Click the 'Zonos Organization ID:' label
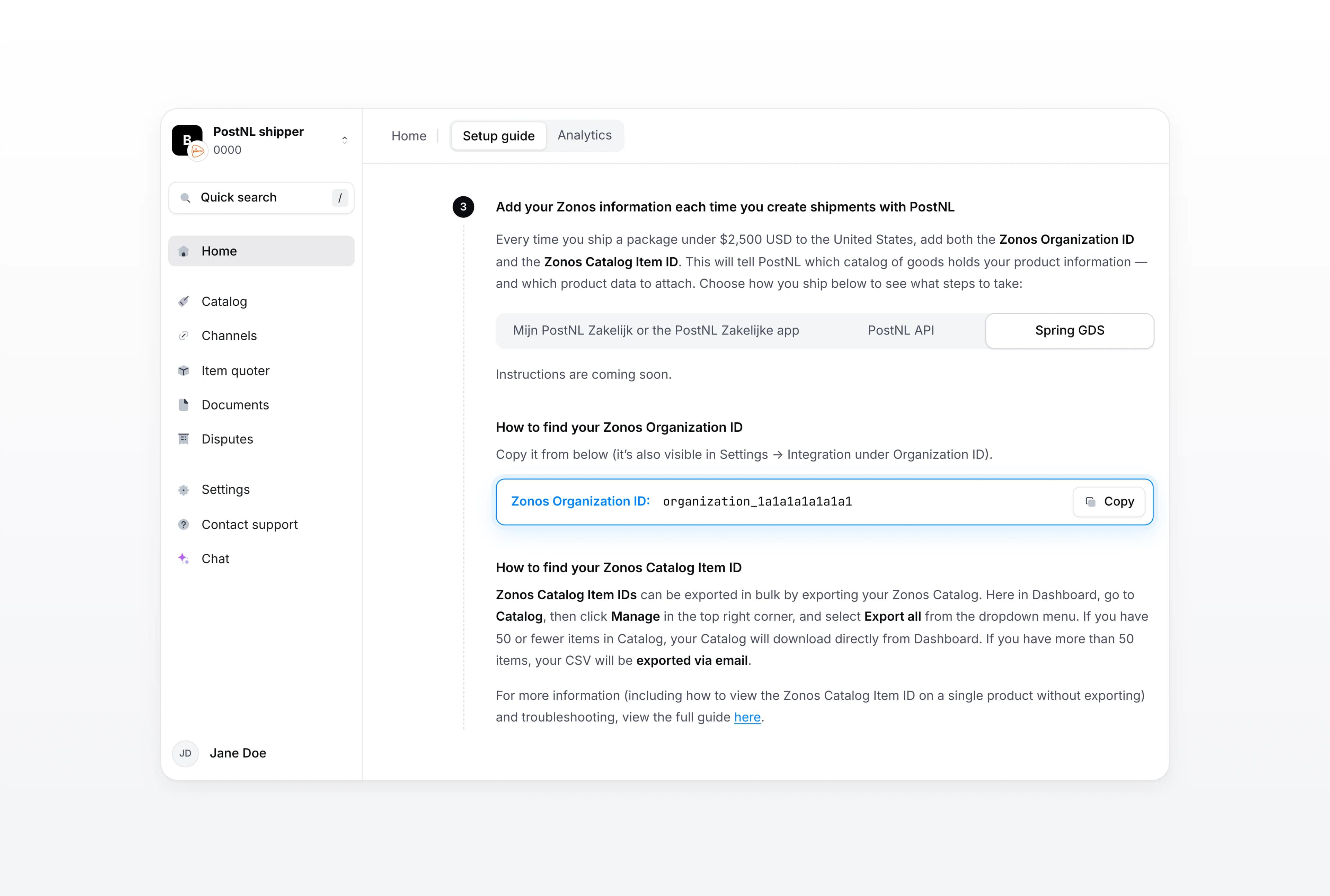The width and height of the screenshot is (1330, 896). point(580,501)
